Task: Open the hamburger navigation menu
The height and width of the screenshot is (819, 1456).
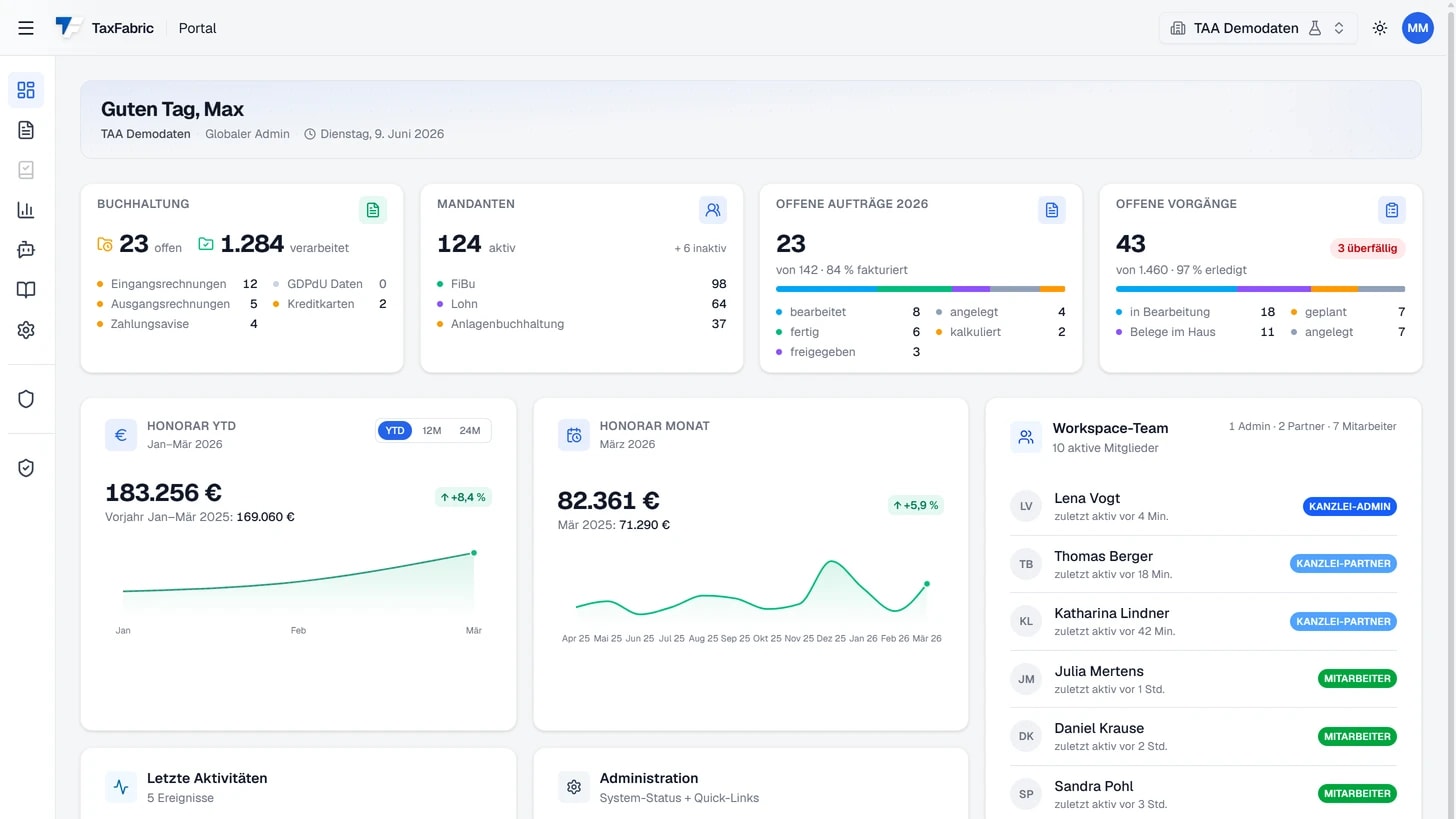Action: pos(26,28)
